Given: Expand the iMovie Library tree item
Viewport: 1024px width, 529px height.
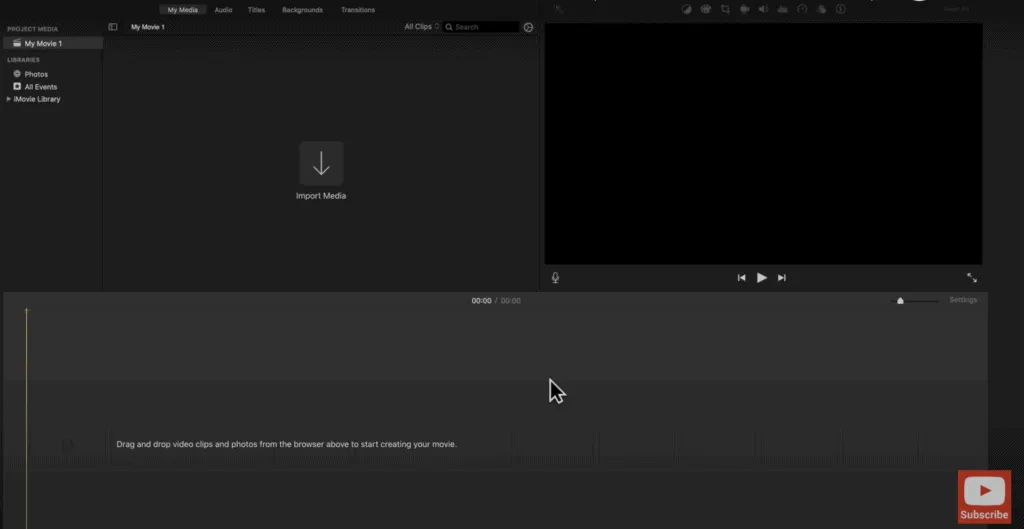Looking at the screenshot, I should click(x=9, y=99).
